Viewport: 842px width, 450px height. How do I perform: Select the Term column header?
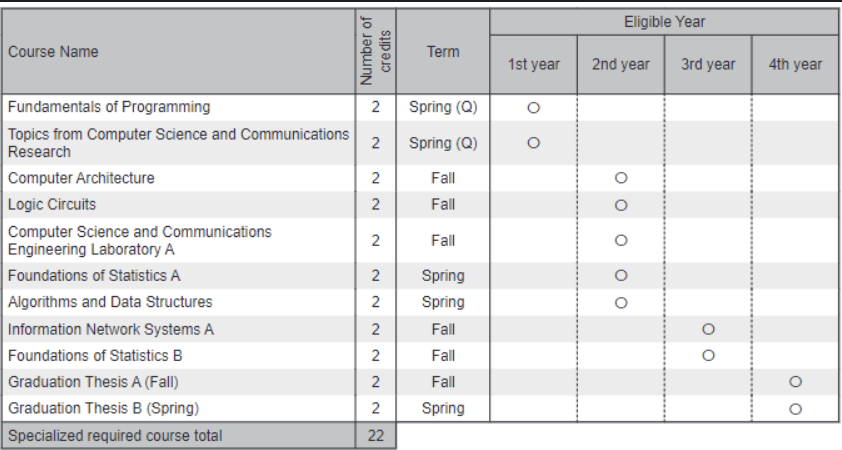443,52
